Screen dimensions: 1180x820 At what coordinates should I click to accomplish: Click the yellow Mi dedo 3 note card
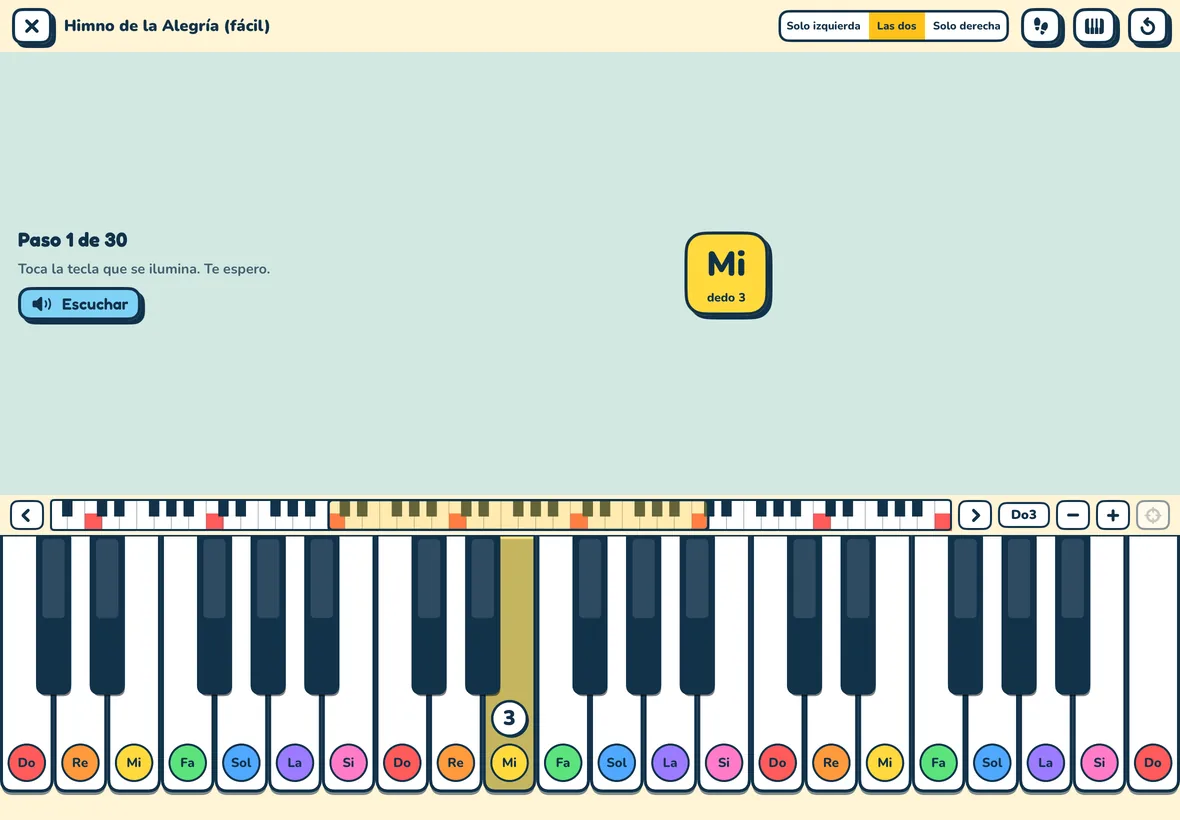click(727, 273)
